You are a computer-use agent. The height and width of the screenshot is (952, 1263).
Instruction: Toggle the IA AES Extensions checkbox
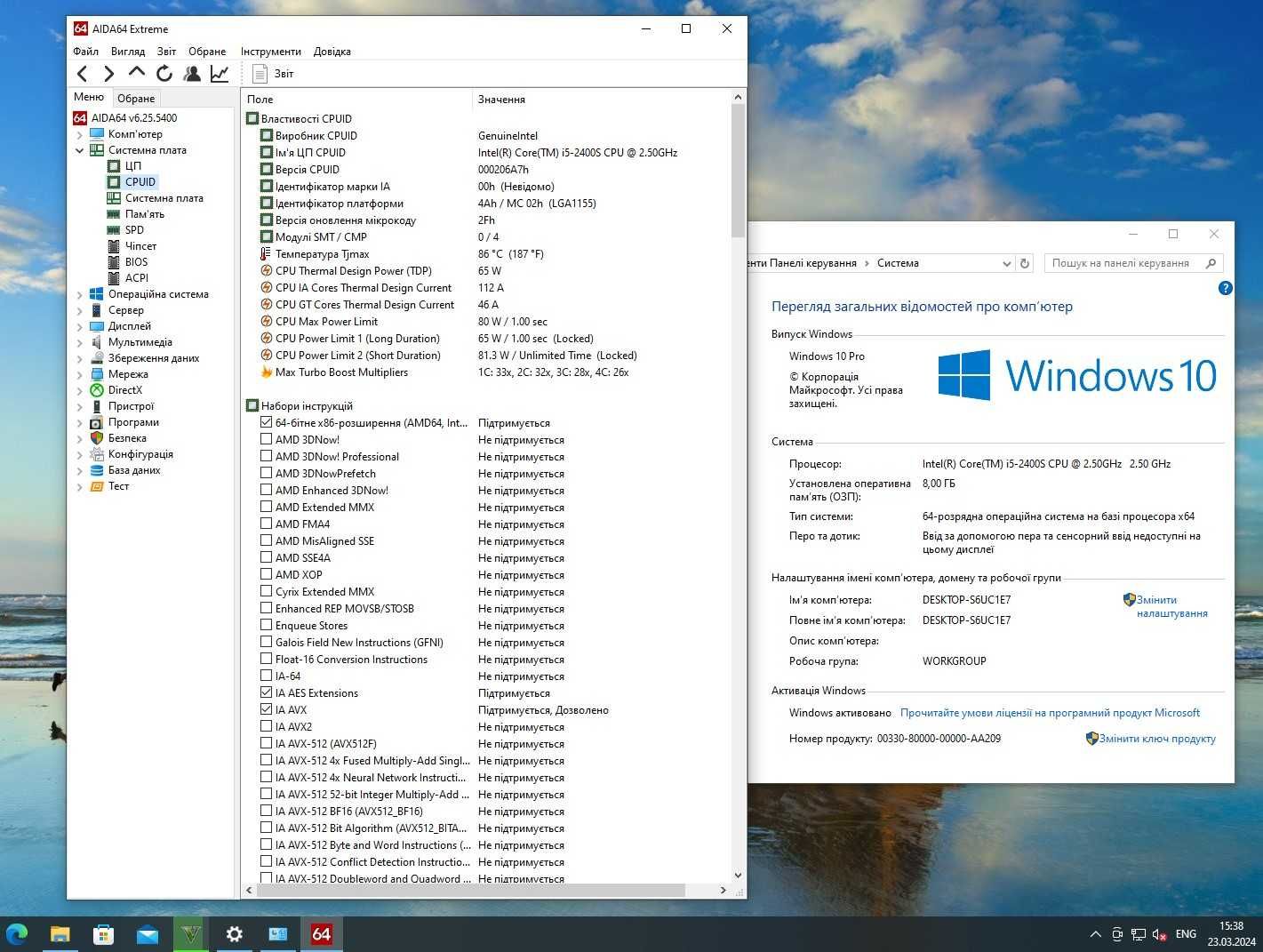266,693
